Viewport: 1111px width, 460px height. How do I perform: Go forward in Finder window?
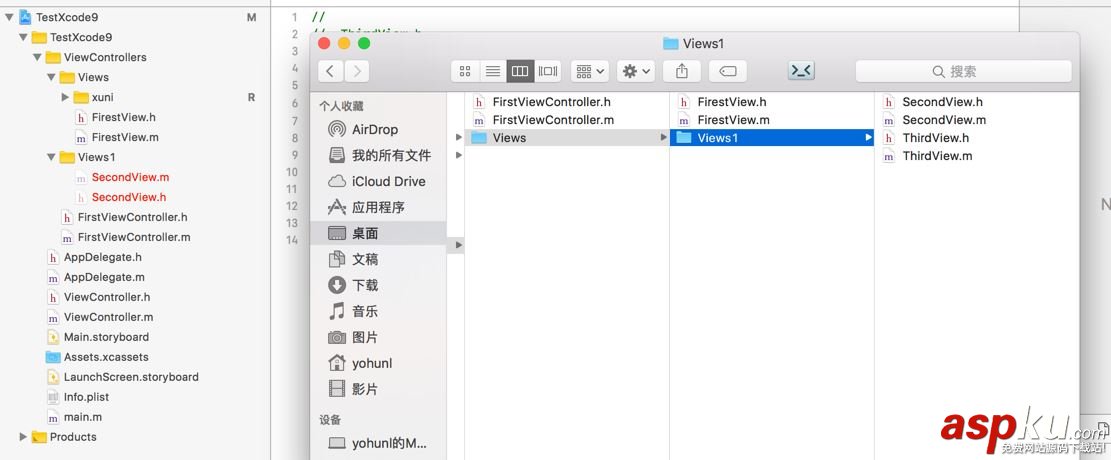(356, 71)
